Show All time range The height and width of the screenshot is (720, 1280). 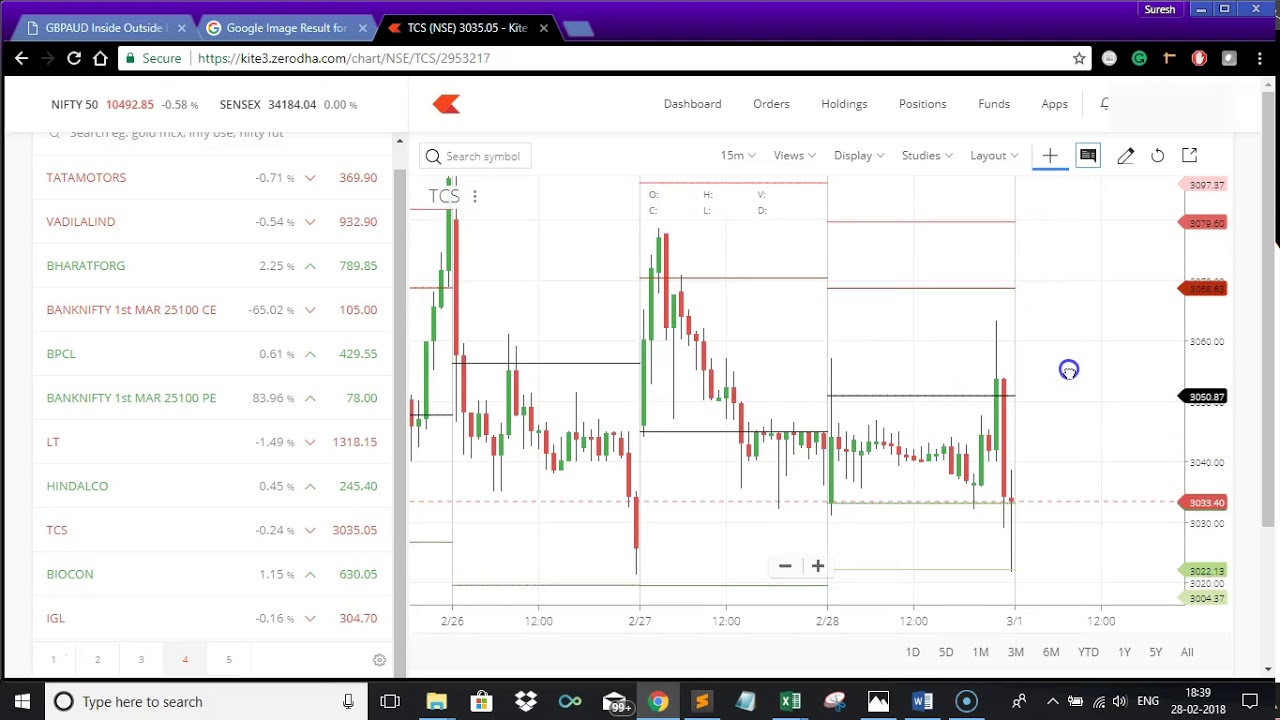click(x=1187, y=652)
